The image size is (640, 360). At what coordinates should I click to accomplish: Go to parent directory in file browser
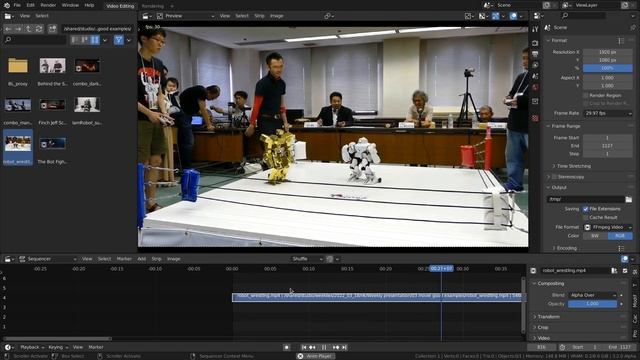click(29, 29)
